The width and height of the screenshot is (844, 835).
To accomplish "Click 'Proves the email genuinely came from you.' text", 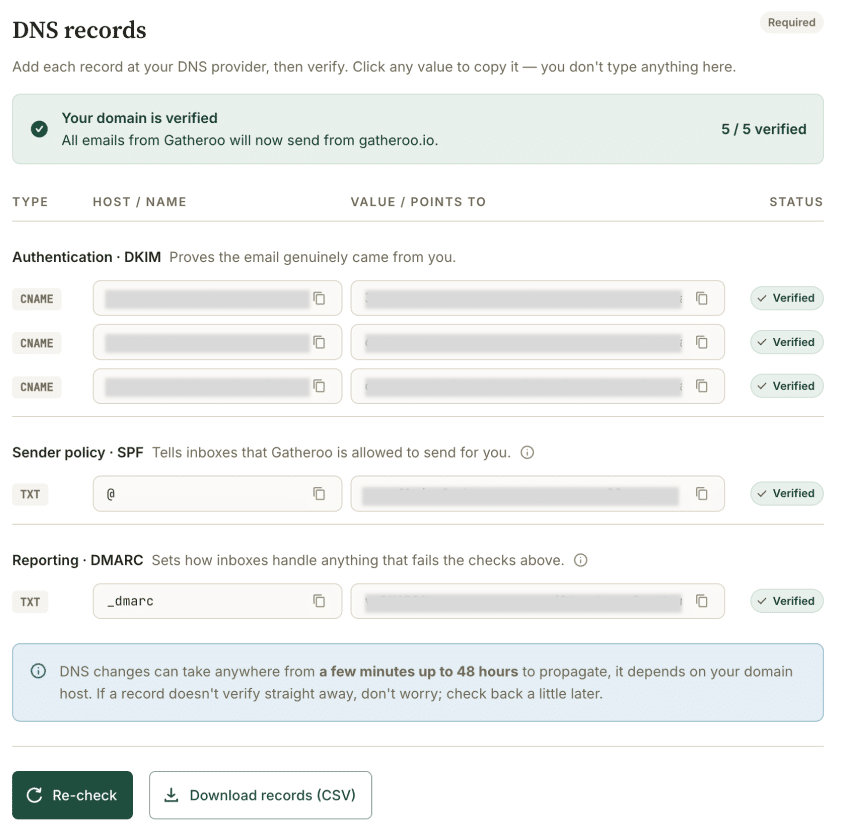I will pos(313,257).
